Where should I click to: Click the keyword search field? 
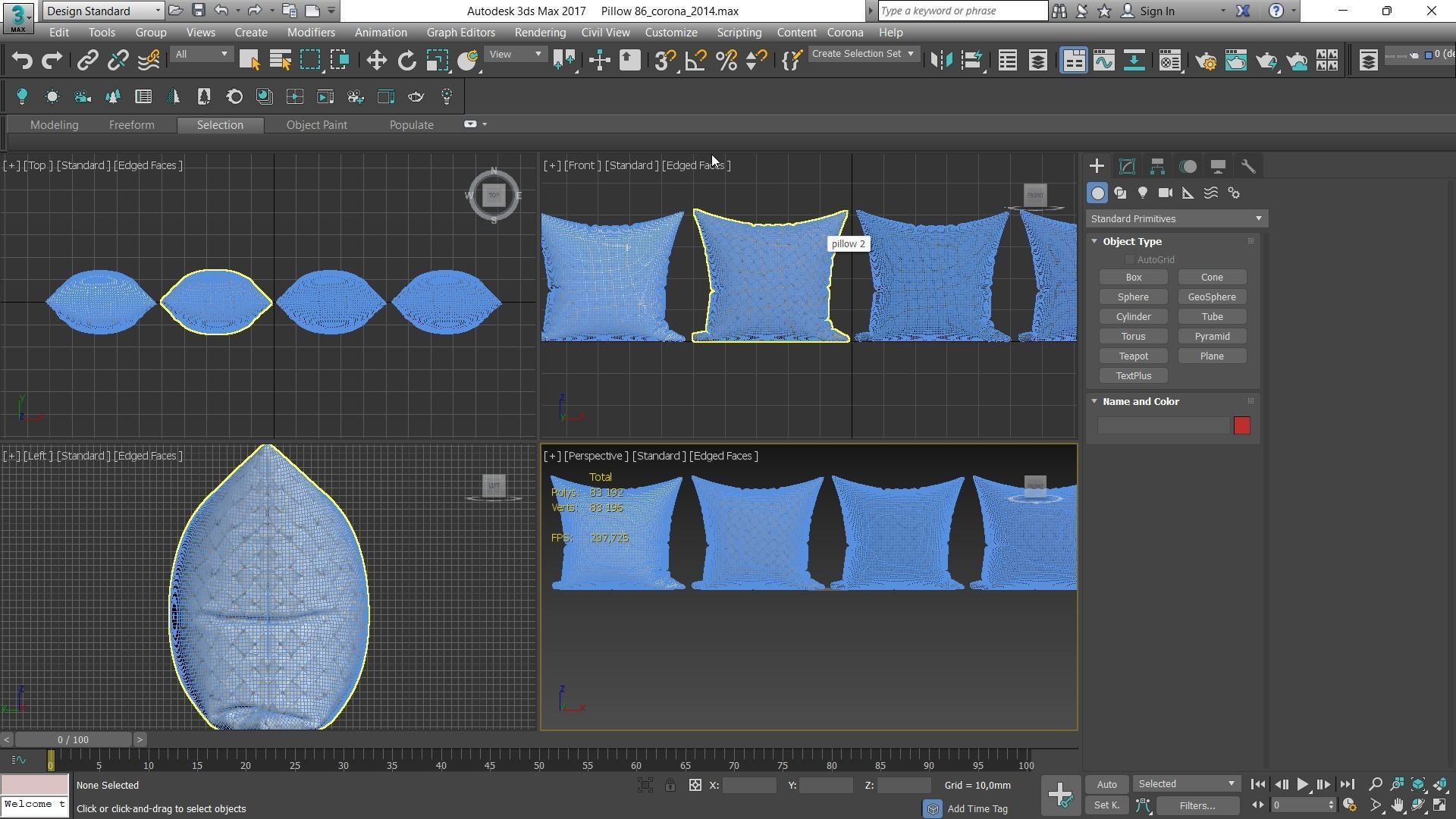[x=963, y=11]
